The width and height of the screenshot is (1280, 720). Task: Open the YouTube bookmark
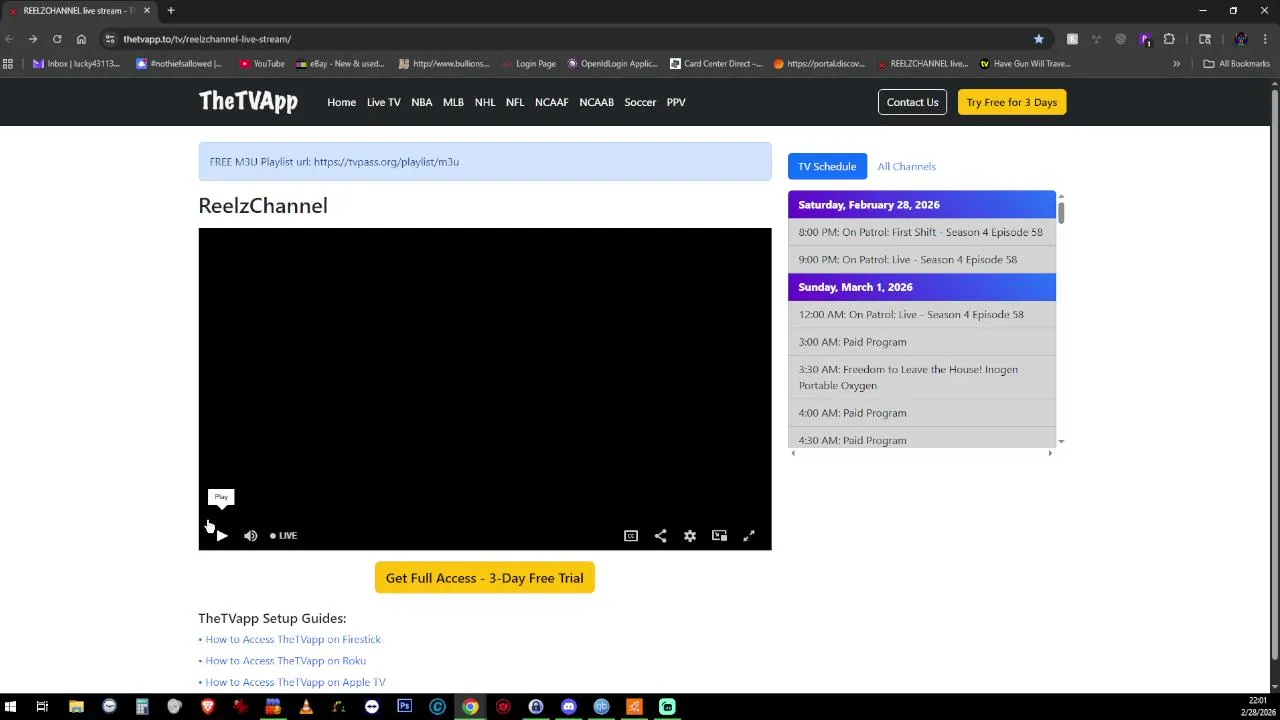(262, 64)
